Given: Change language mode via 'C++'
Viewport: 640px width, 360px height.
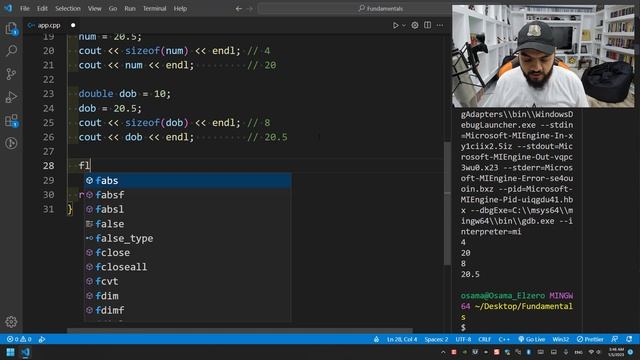Looking at the screenshot, I should [x=504, y=340].
